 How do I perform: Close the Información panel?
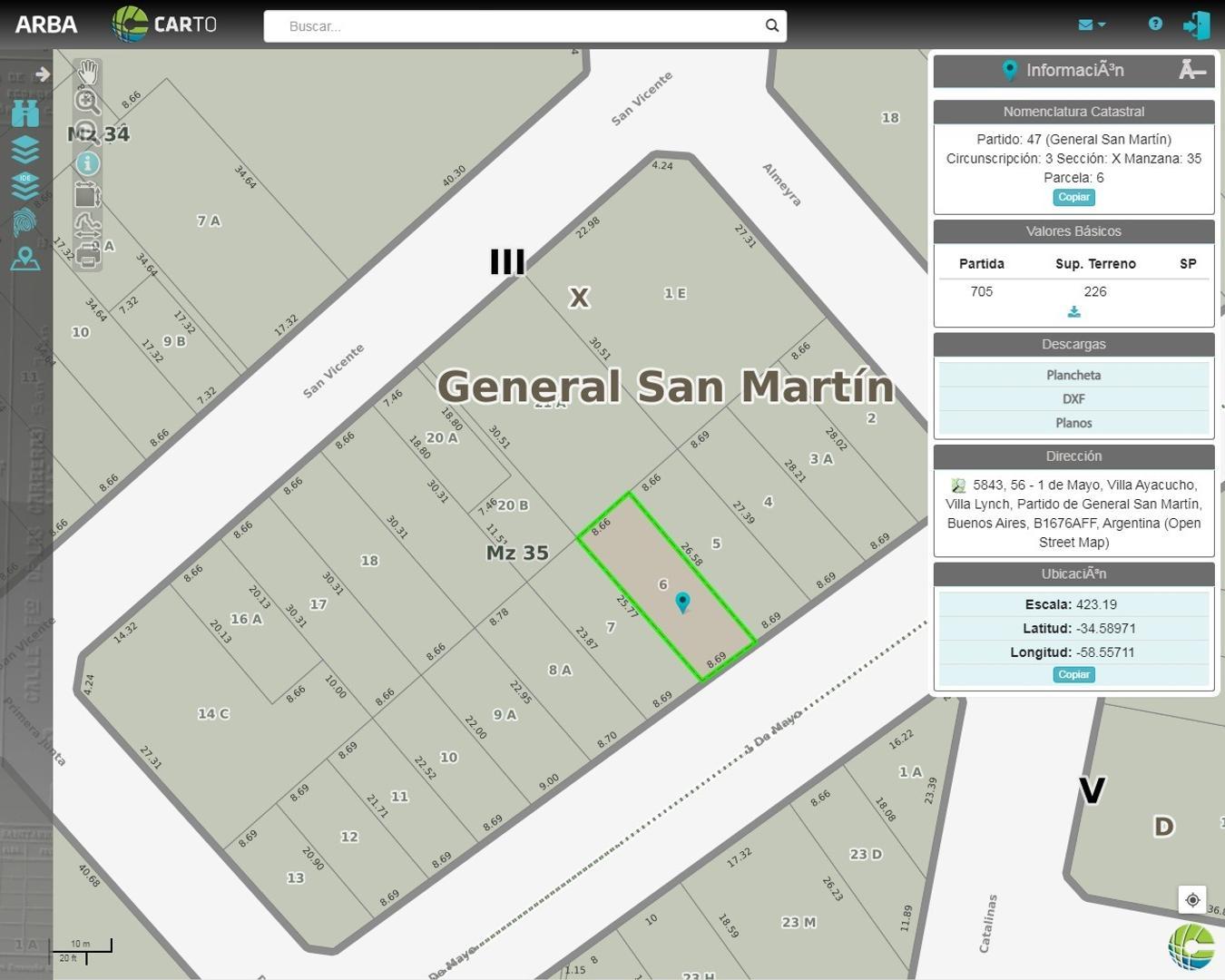click(x=1191, y=70)
